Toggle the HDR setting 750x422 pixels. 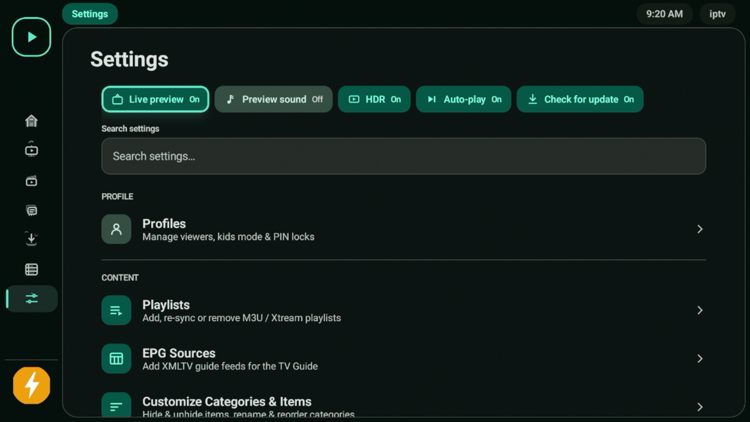coord(374,99)
